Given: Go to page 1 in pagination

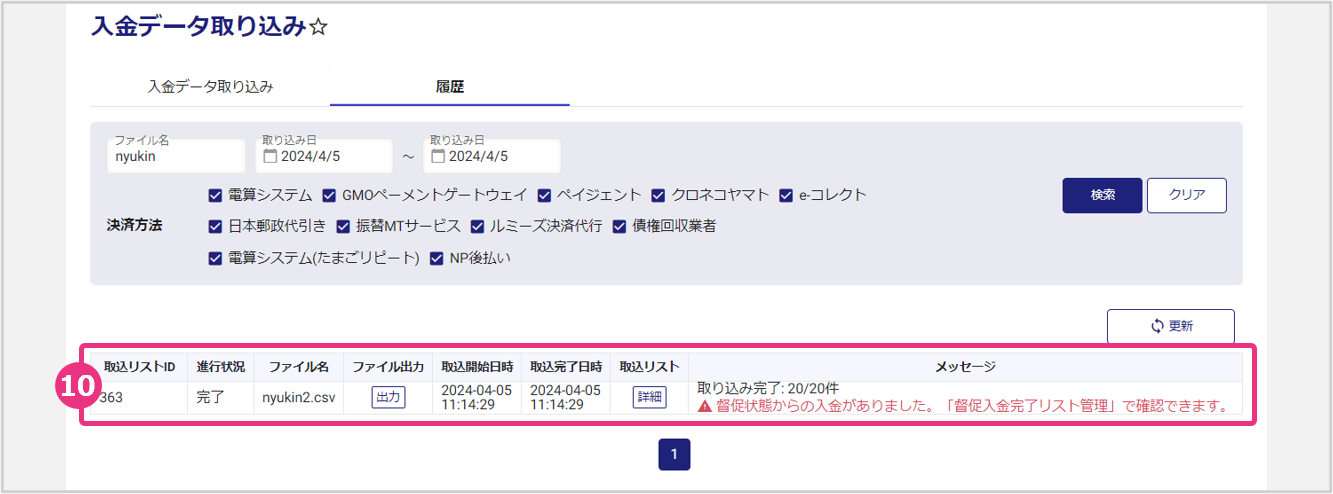Looking at the screenshot, I should [x=674, y=455].
